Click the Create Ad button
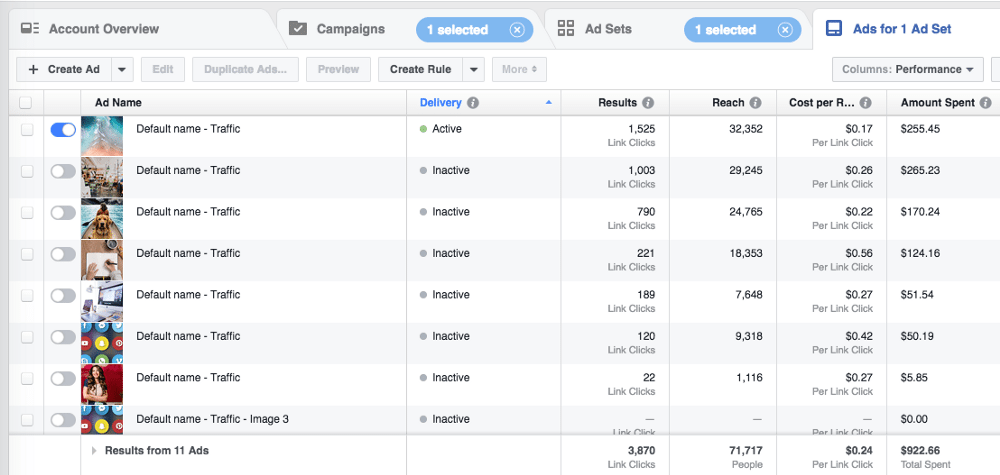The width and height of the screenshot is (1000, 475). (64, 70)
